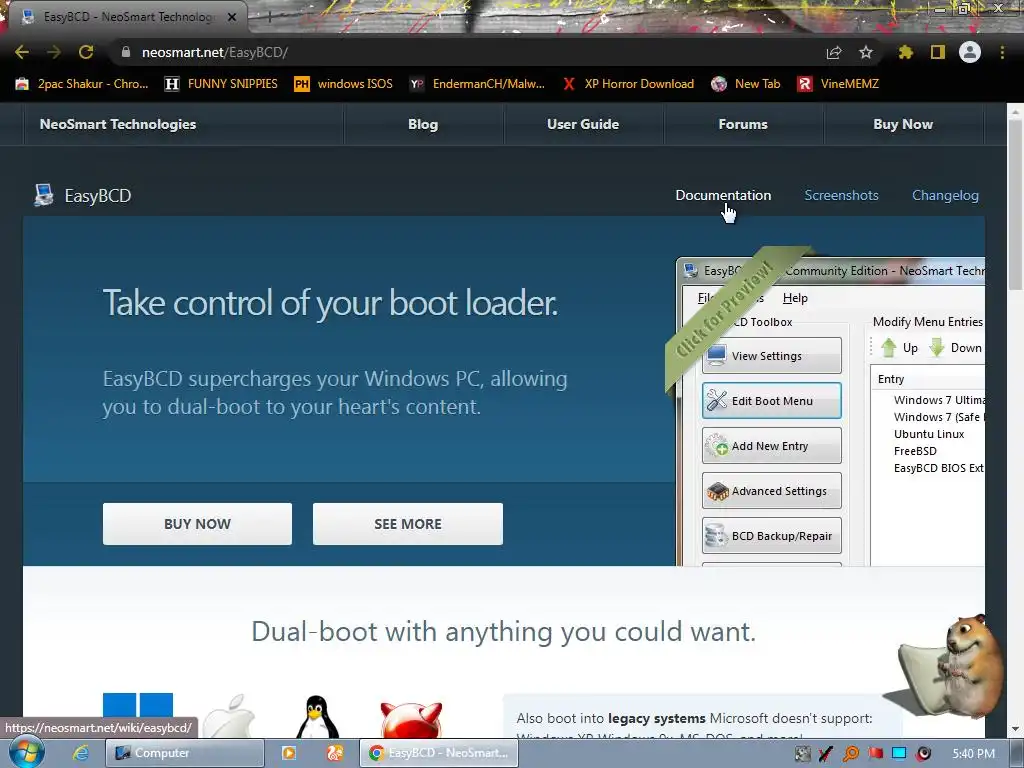Toggle the browser side panel icon
This screenshot has width=1024, height=768.
coord(938,52)
